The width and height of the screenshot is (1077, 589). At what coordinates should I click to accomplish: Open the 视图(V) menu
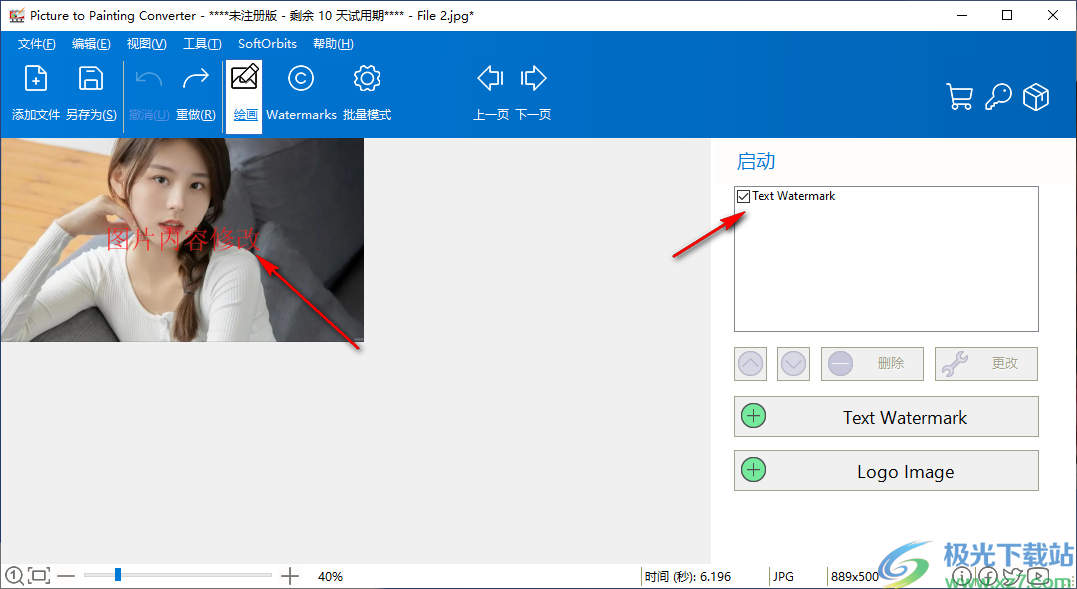coord(146,44)
